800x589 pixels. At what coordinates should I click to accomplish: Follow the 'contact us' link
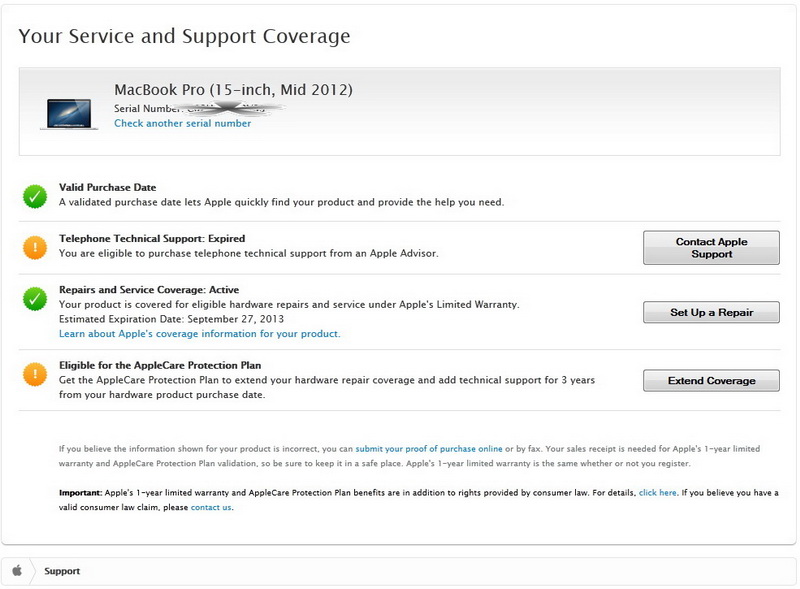[211, 507]
